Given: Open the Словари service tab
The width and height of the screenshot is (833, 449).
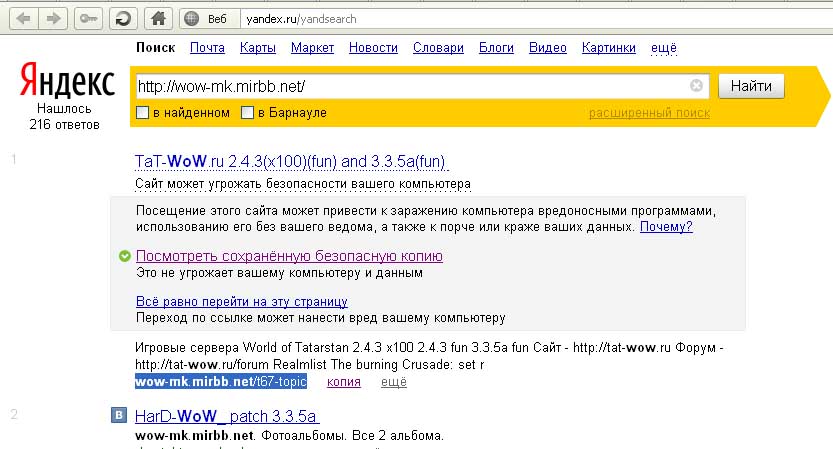Looking at the screenshot, I should (x=438, y=48).
